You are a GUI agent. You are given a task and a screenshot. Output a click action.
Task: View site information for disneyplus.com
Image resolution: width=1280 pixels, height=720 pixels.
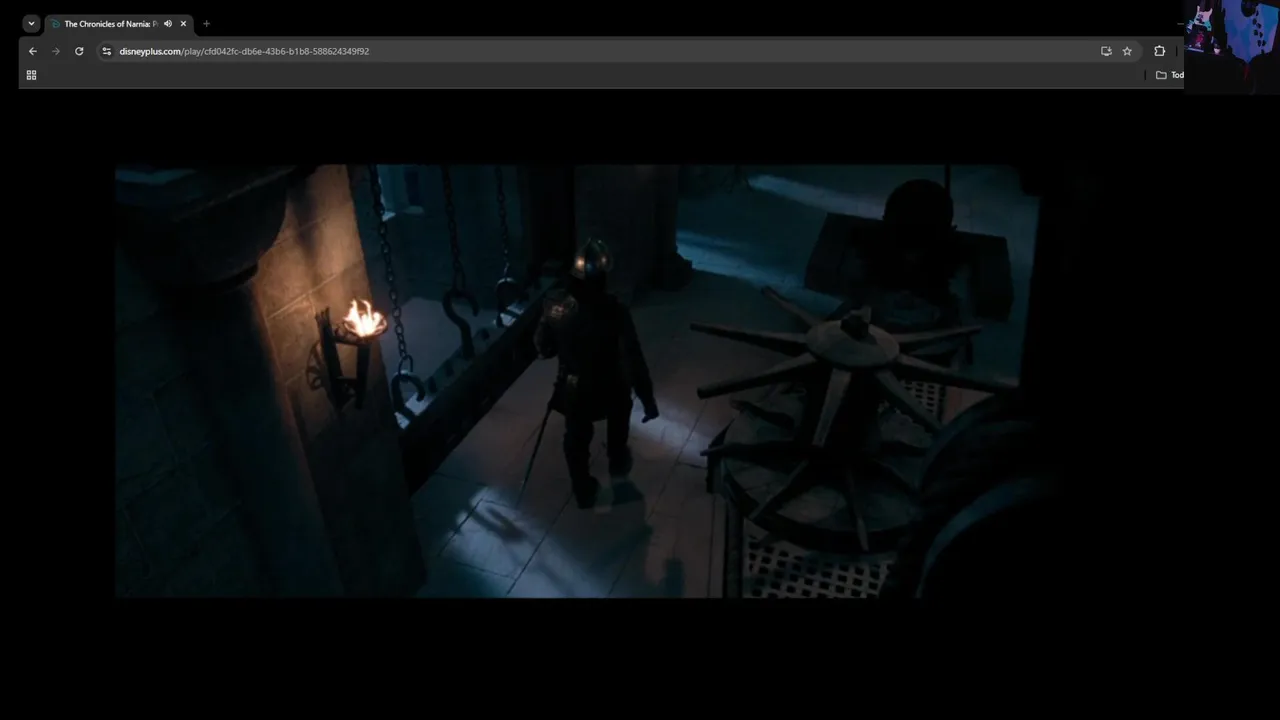pyautogui.click(x=107, y=51)
